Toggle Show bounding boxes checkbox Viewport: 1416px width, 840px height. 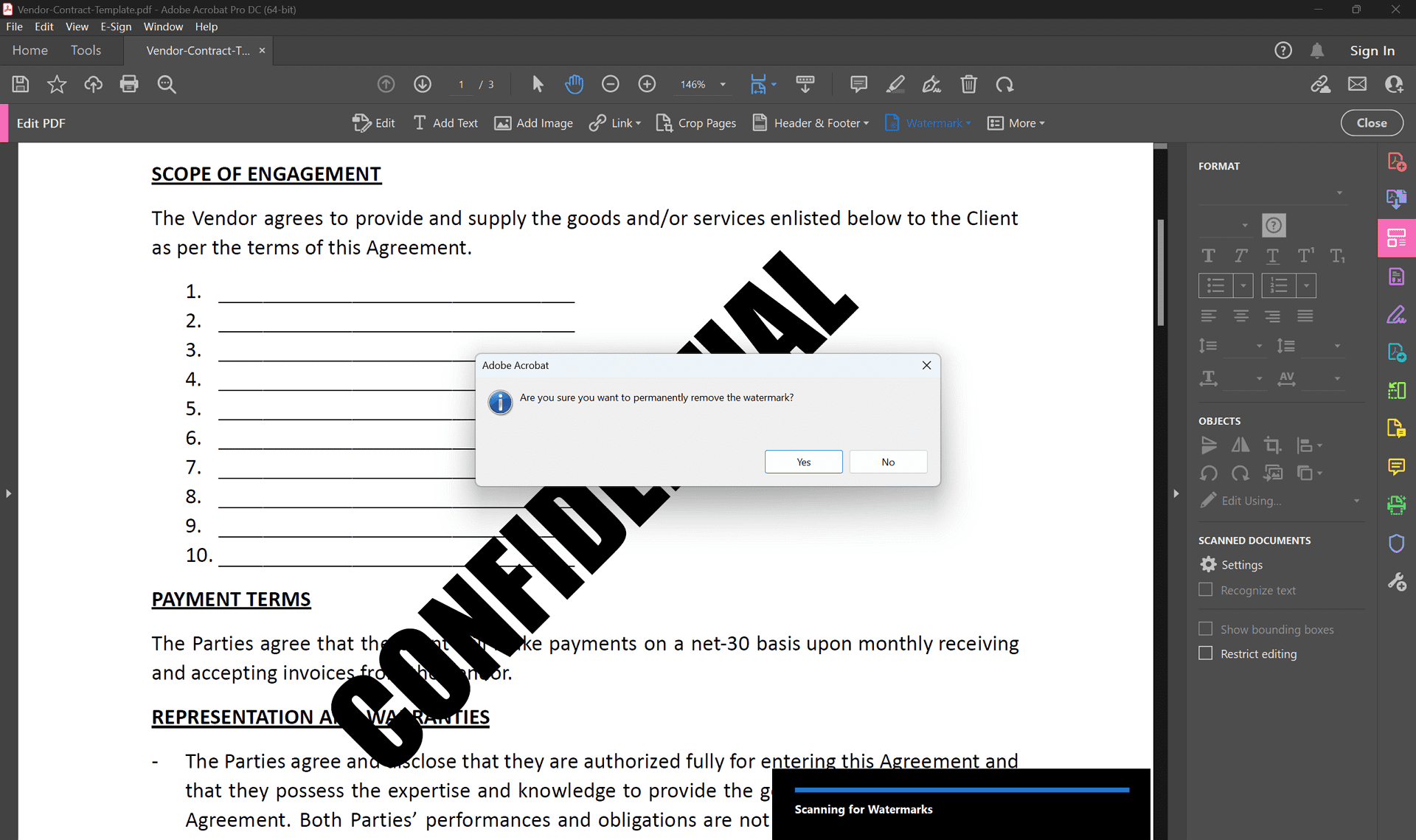[1205, 629]
